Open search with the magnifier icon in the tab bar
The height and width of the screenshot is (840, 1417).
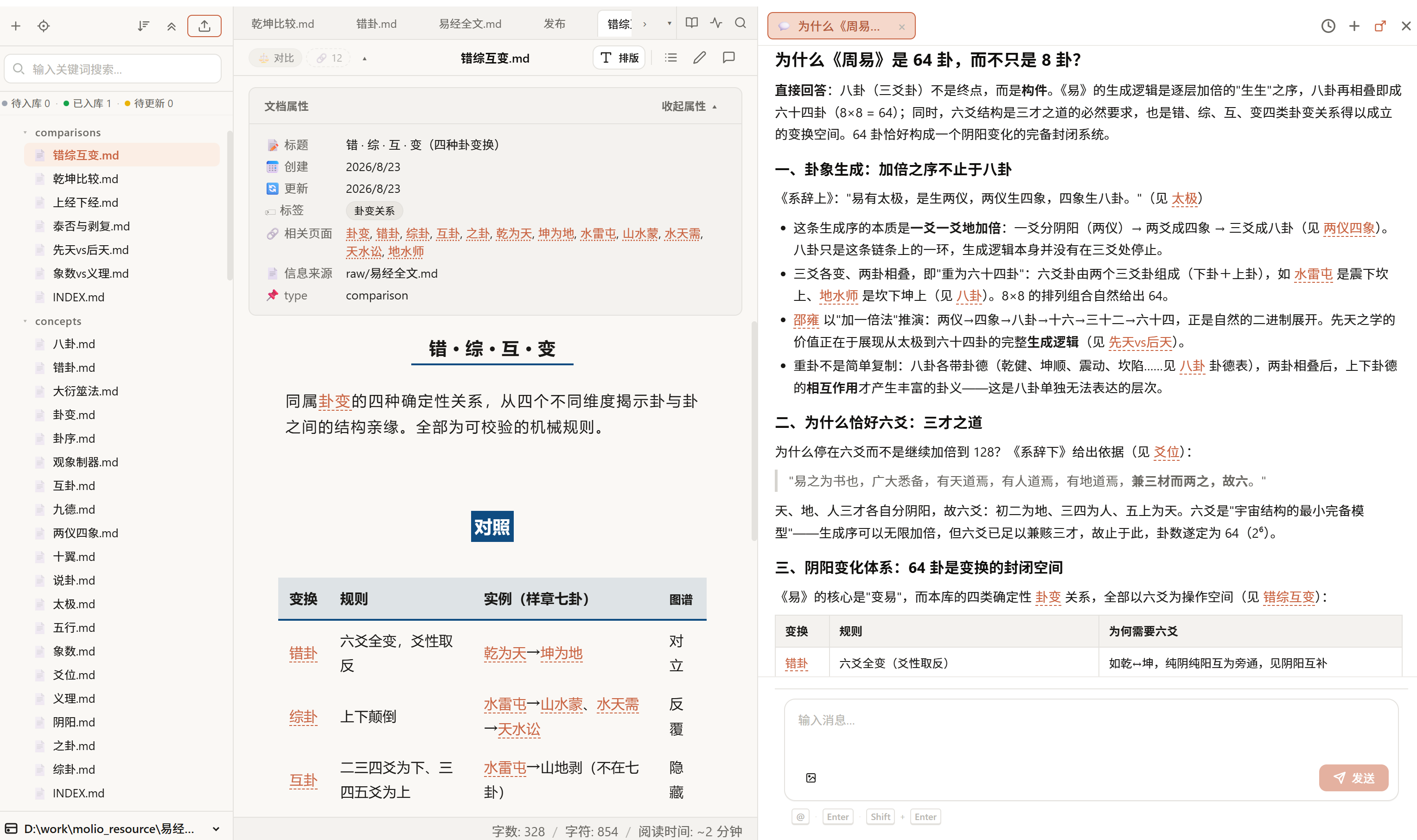pos(740,23)
